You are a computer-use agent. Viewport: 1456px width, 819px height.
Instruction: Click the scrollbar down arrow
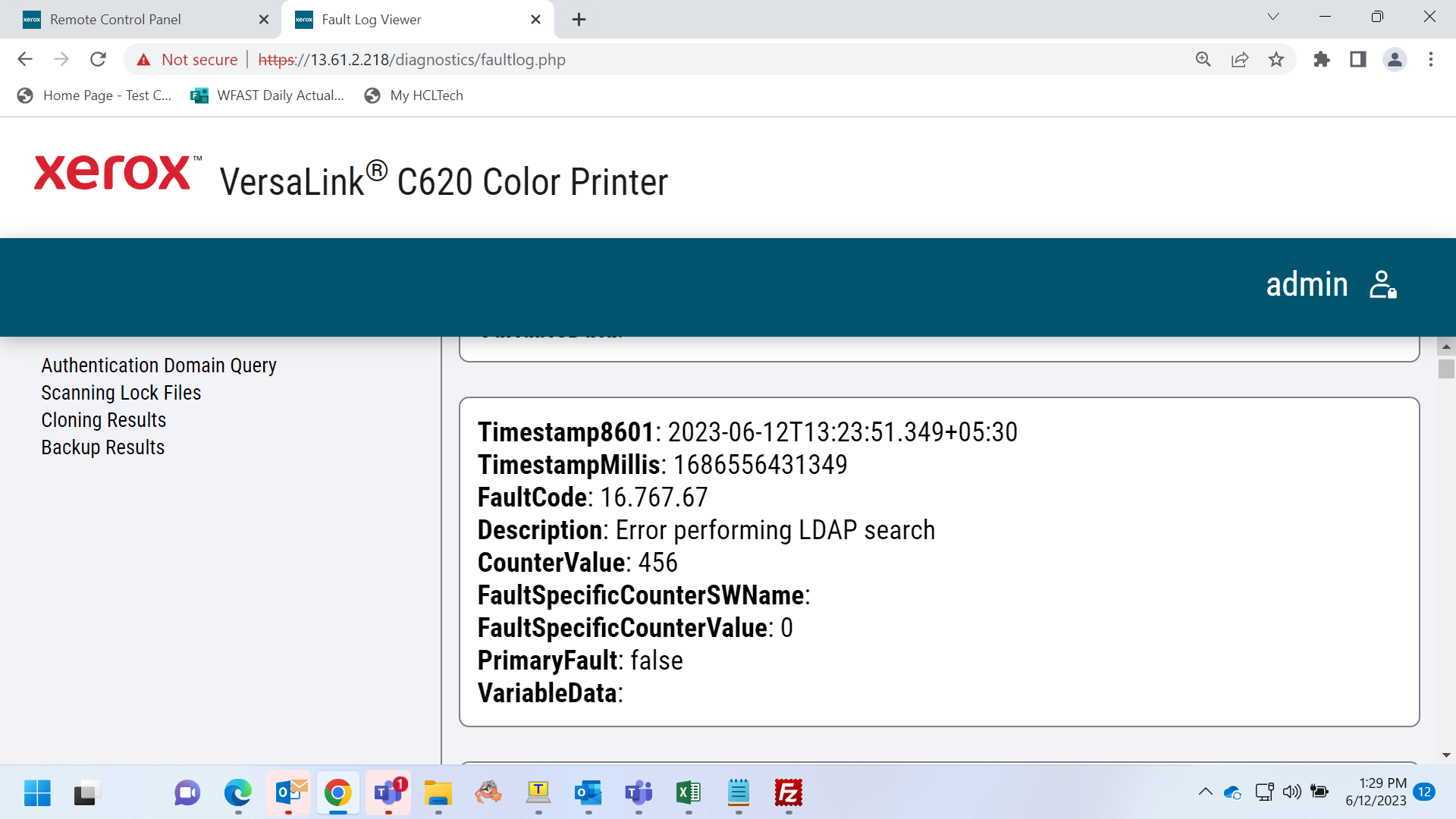[x=1446, y=755]
